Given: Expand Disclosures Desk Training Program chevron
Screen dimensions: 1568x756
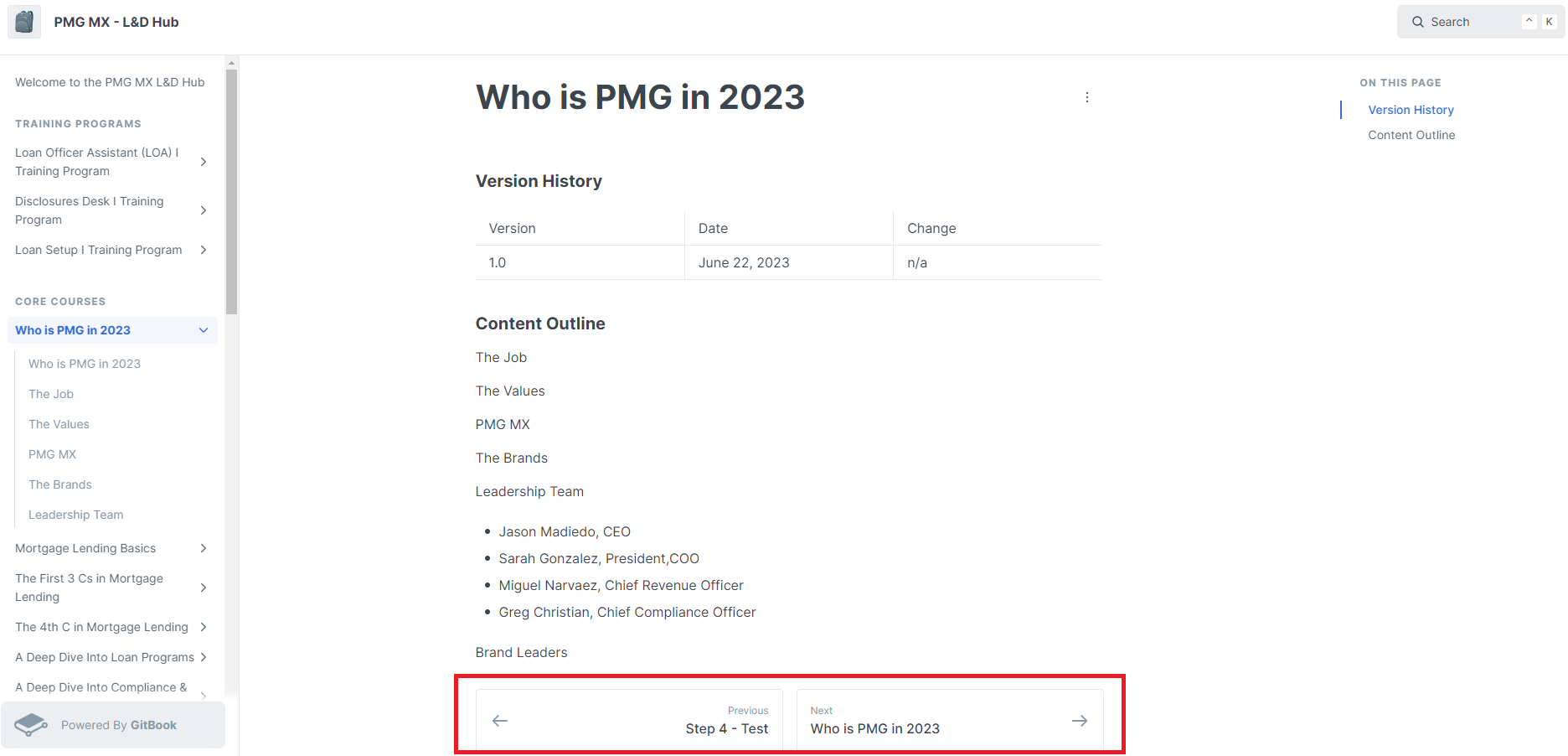Looking at the screenshot, I should [x=204, y=210].
